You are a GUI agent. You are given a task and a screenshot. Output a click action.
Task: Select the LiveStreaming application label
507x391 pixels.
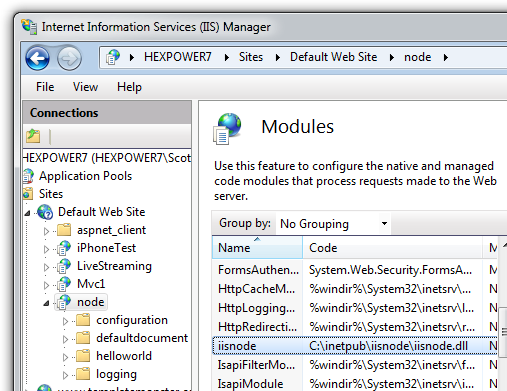pos(114,266)
